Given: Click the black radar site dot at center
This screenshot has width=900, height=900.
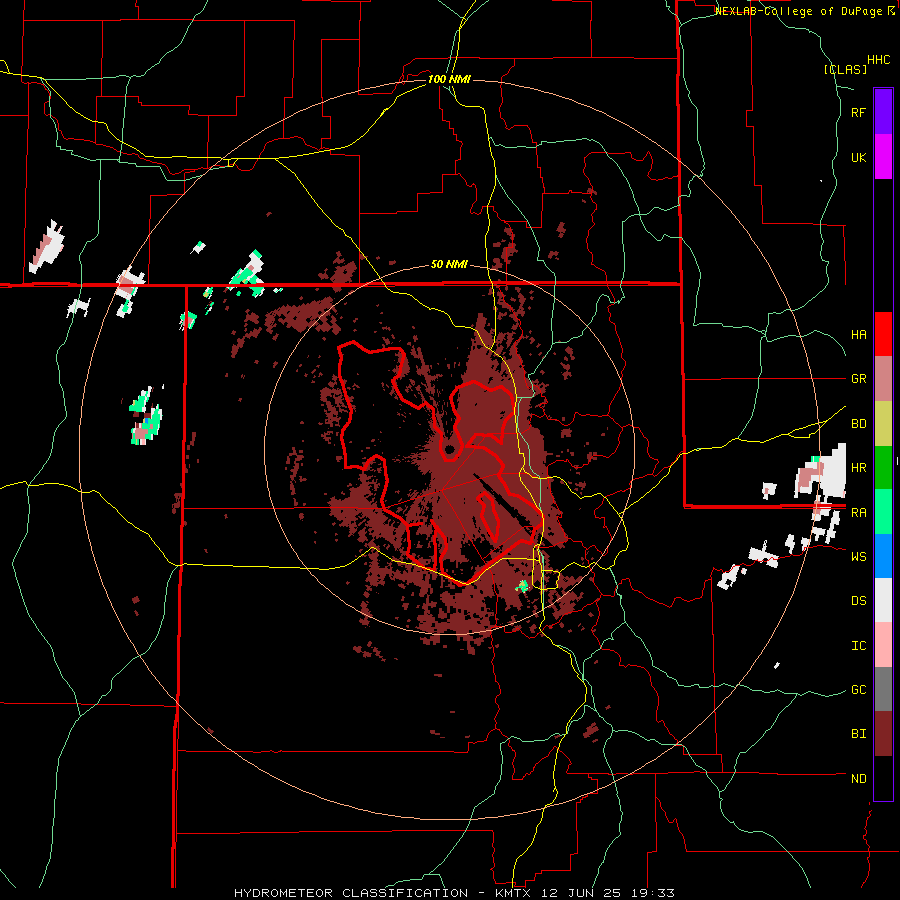Looking at the screenshot, I should (449, 449).
